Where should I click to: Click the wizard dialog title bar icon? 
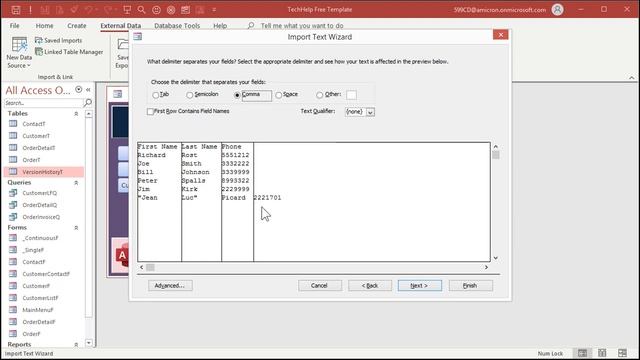click(138, 37)
